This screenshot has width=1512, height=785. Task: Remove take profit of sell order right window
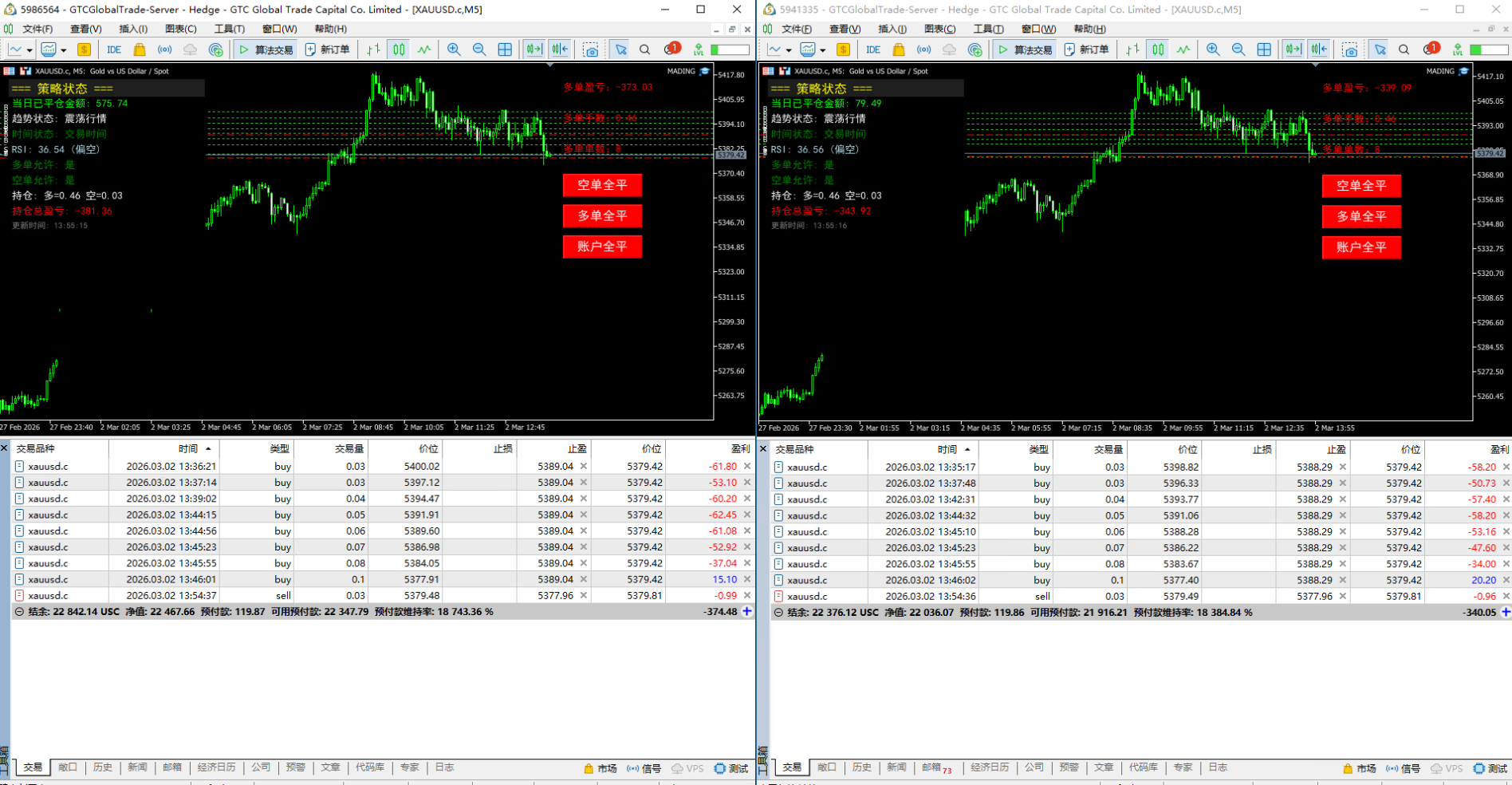click(1343, 596)
